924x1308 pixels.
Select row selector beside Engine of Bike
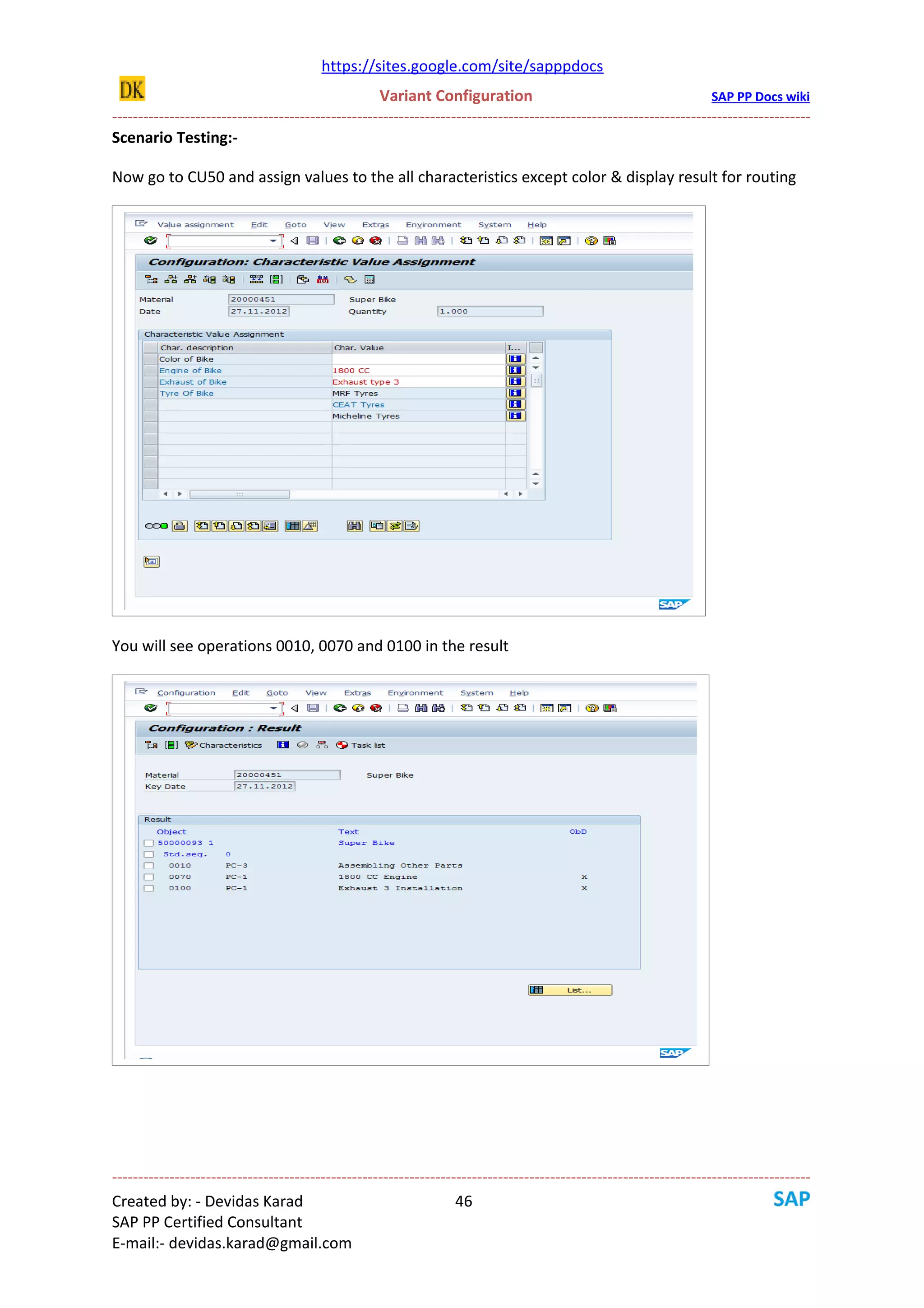[151, 370]
